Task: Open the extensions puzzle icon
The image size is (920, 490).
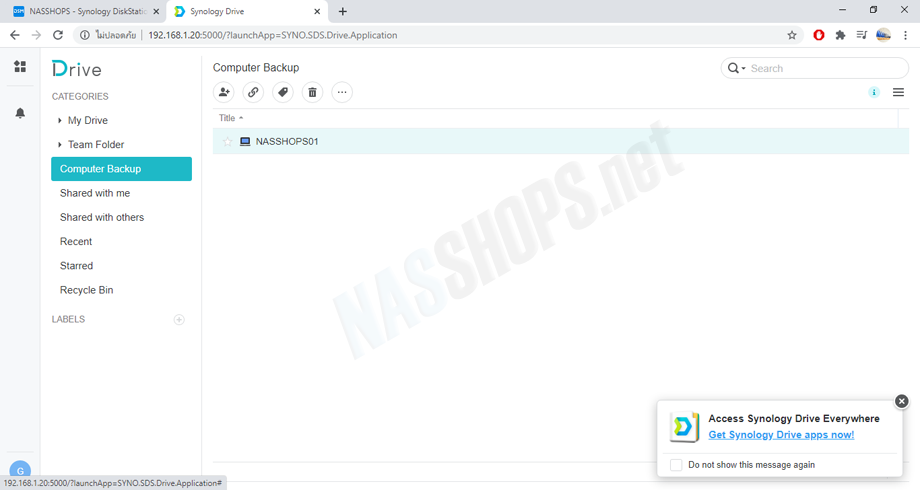Action: point(840,35)
